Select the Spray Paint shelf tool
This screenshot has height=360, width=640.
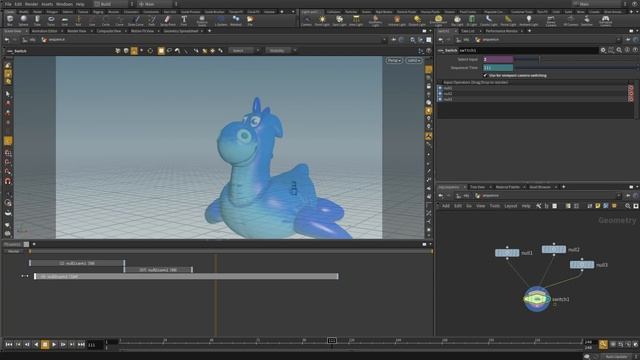pos(168,20)
